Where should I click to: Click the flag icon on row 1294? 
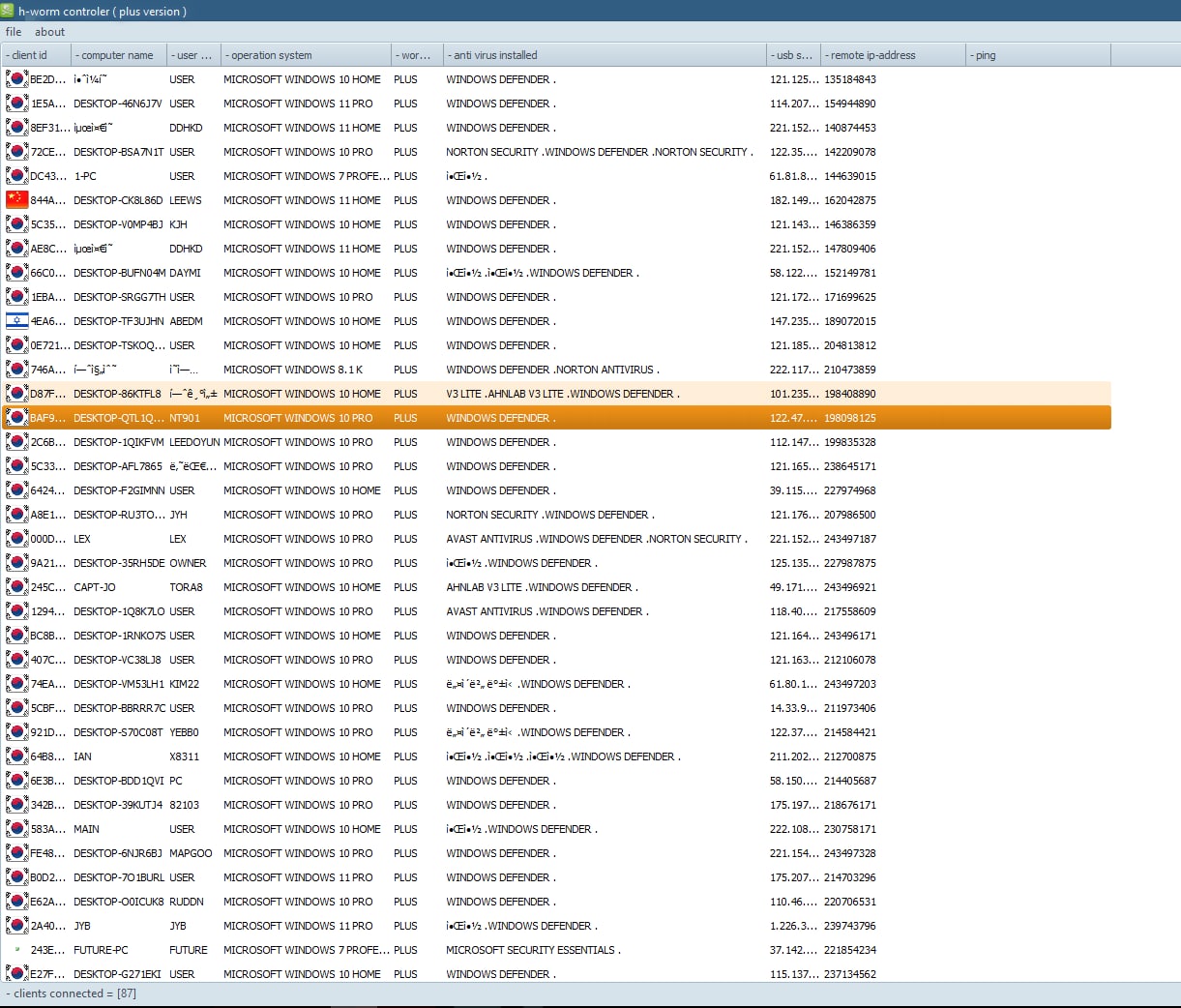point(16,611)
